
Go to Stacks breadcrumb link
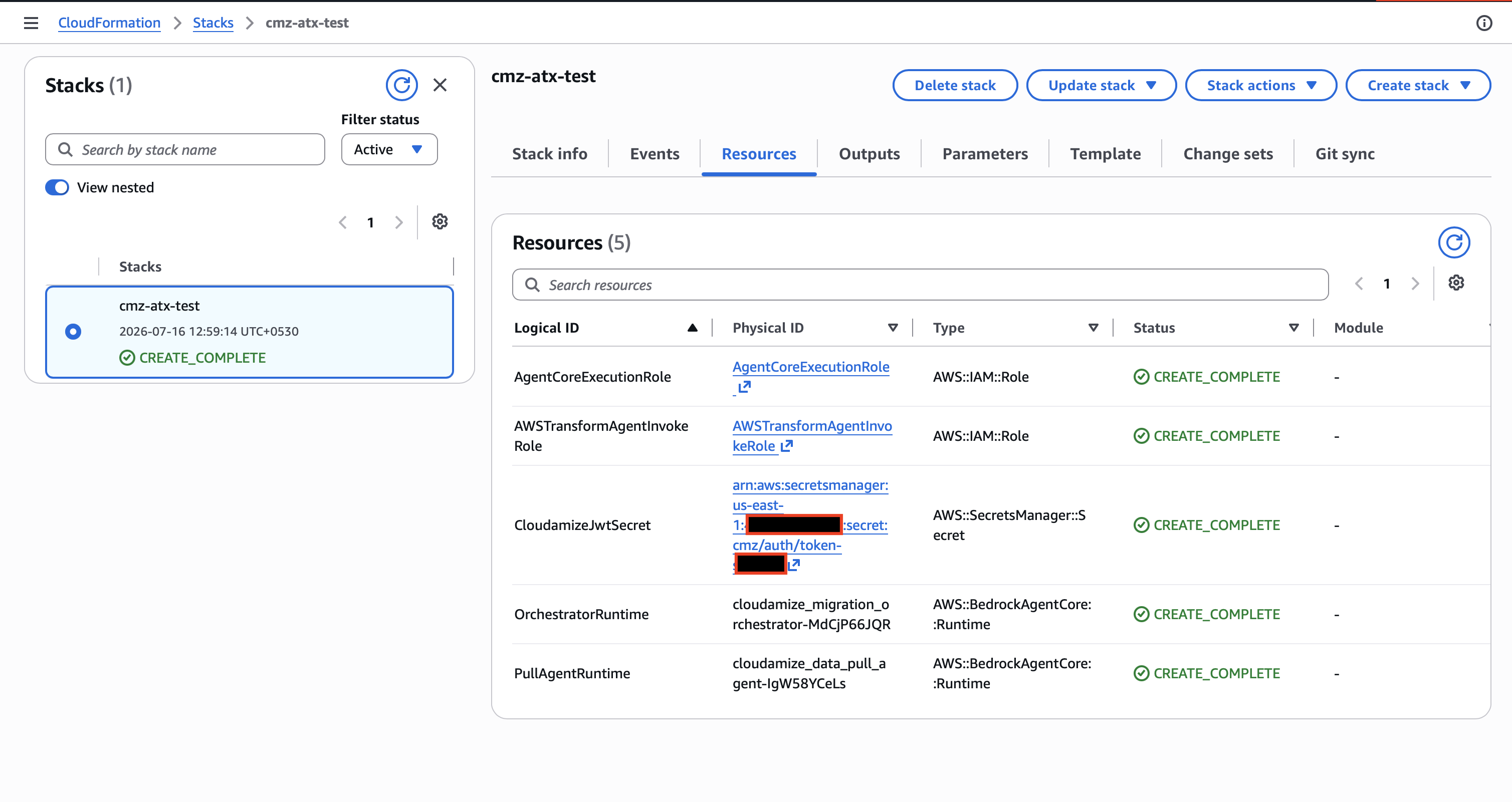coord(213,23)
